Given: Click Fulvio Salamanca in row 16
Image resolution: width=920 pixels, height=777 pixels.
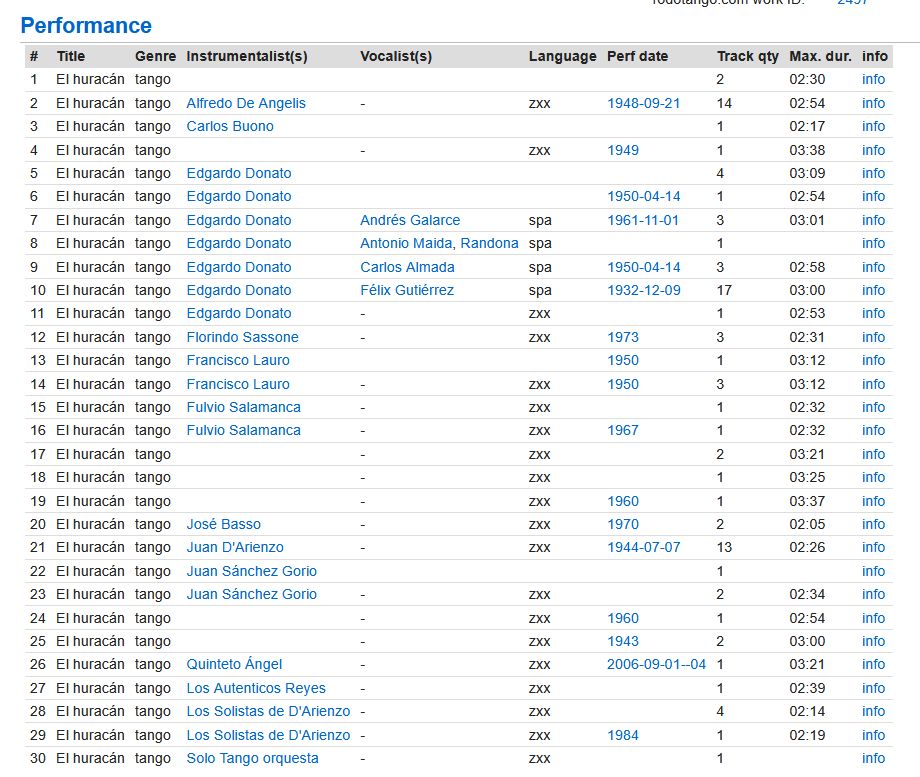Looking at the screenshot, I should 243,430.
